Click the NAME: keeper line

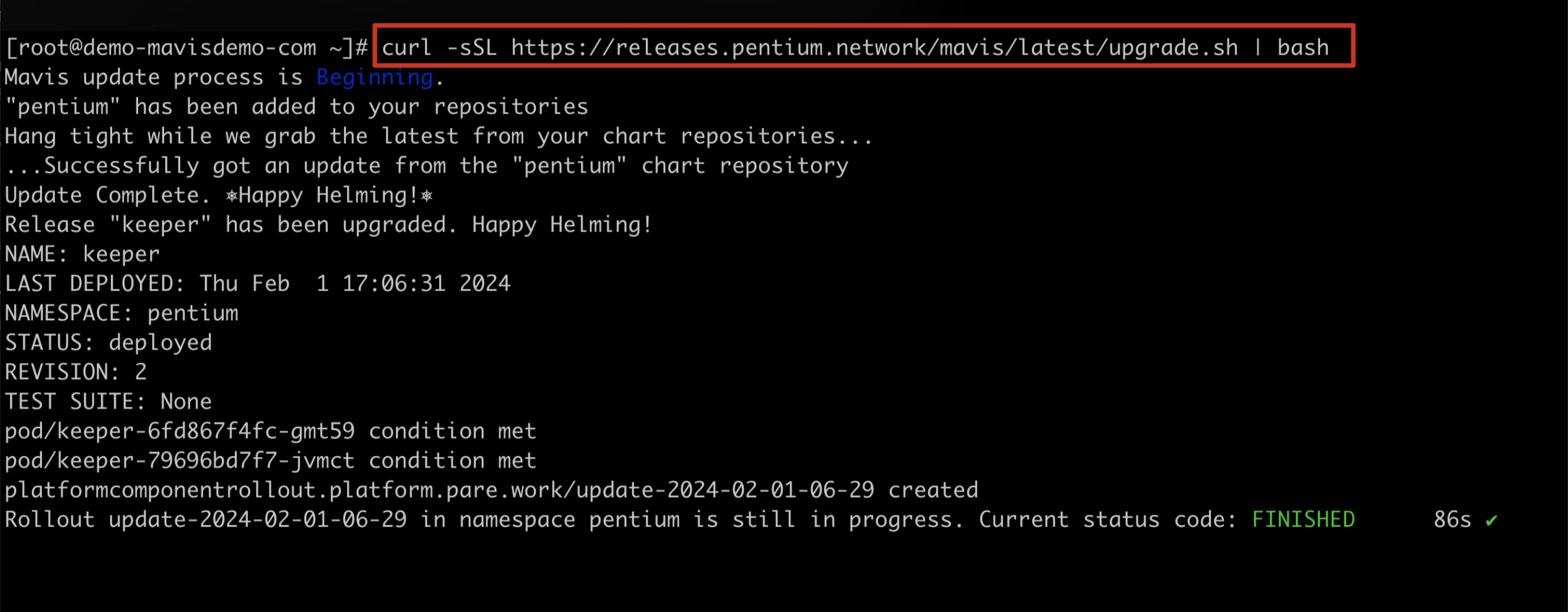[x=82, y=255]
